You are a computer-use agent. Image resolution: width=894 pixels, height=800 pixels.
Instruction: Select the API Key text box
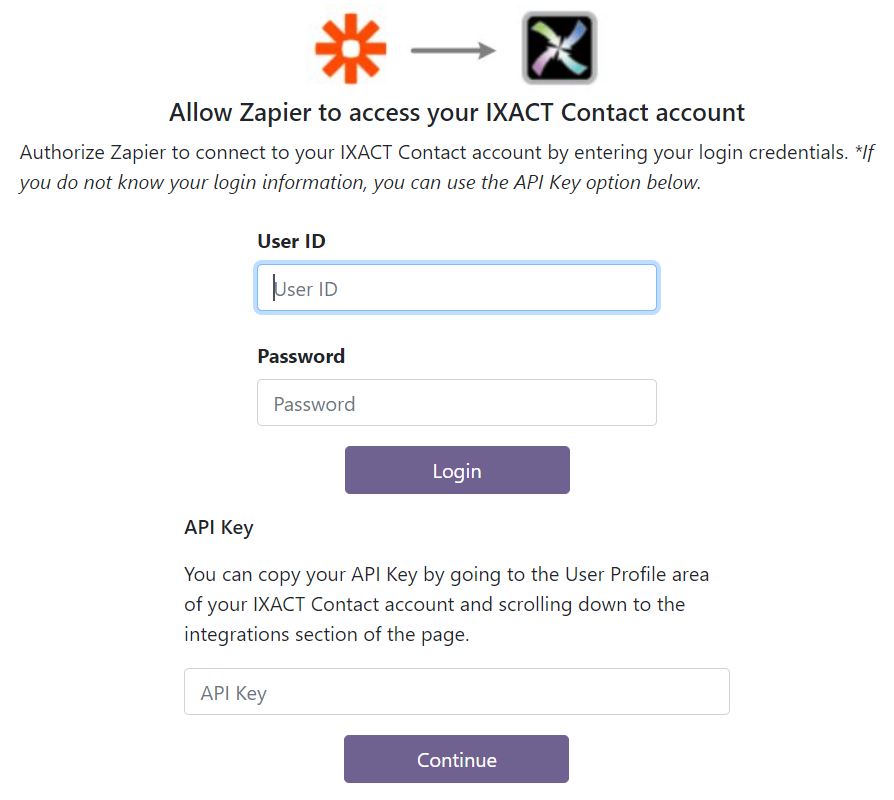[457, 692]
